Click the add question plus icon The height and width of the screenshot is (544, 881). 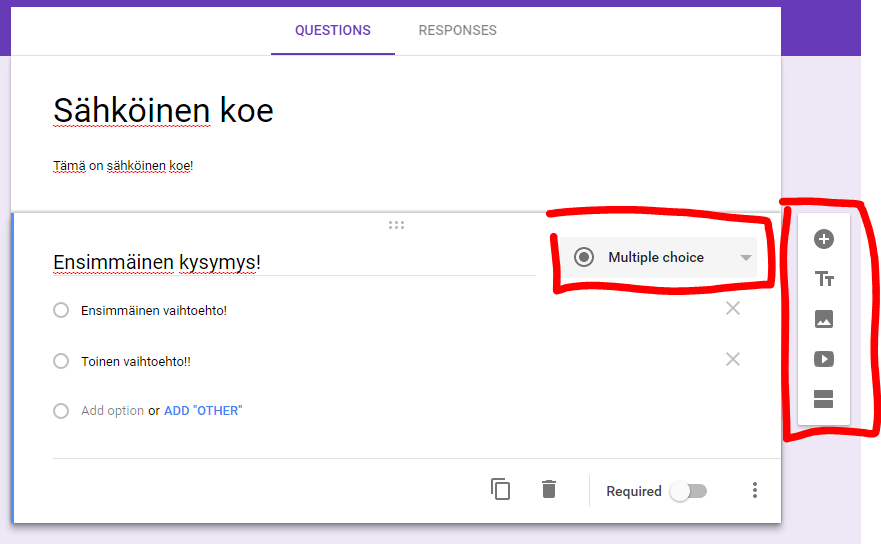coord(824,239)
